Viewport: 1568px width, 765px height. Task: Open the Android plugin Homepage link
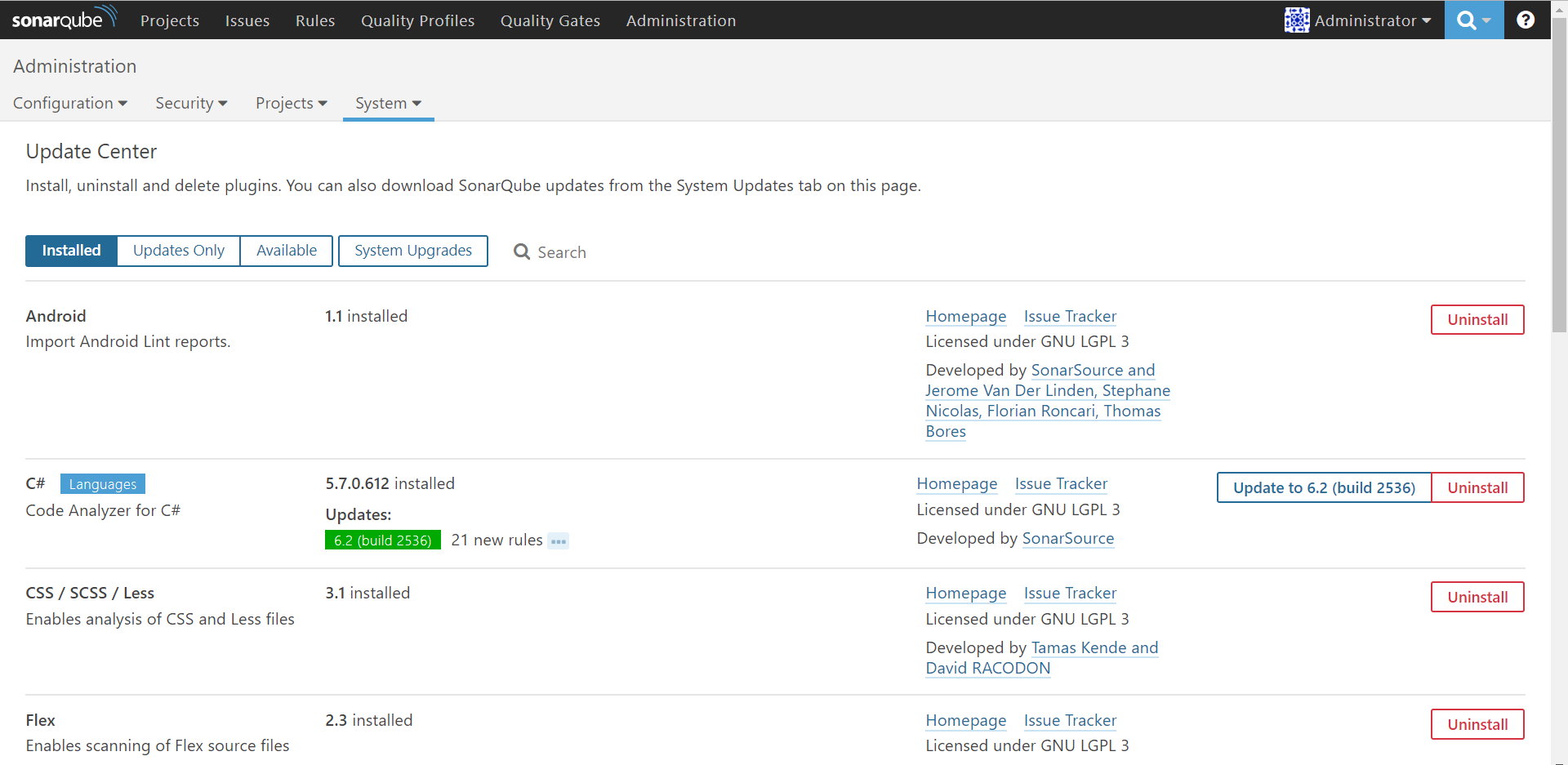966,316
